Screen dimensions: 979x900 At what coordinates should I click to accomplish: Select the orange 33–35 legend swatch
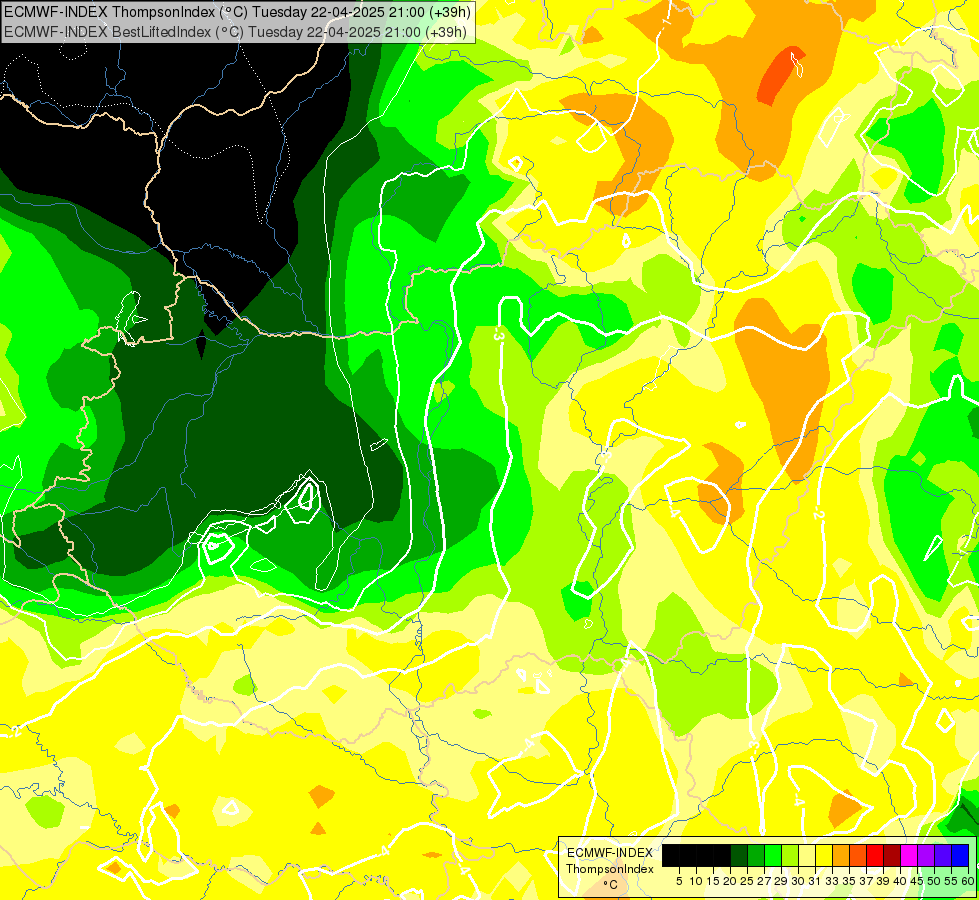click(x=841, y=855)
